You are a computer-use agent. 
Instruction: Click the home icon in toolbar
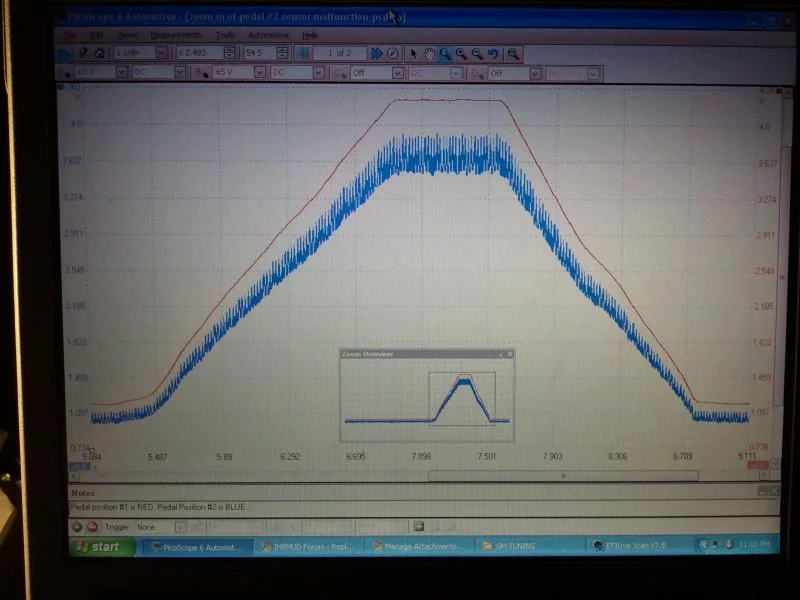100,52
